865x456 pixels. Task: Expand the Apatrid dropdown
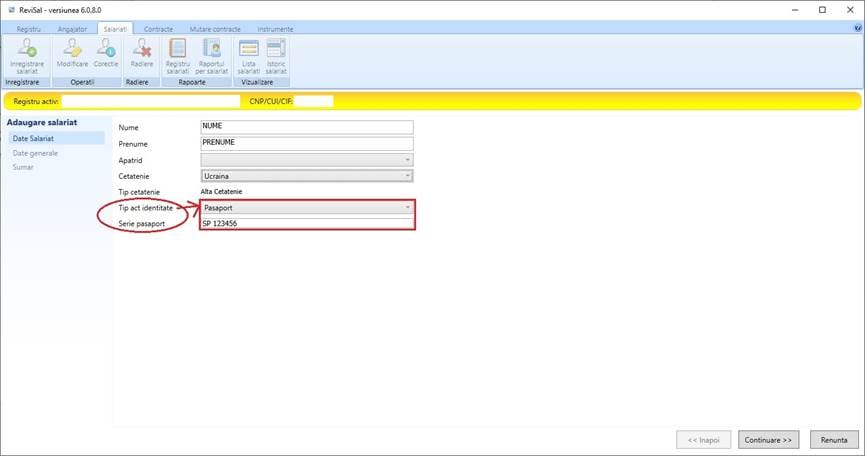(307, 159)
